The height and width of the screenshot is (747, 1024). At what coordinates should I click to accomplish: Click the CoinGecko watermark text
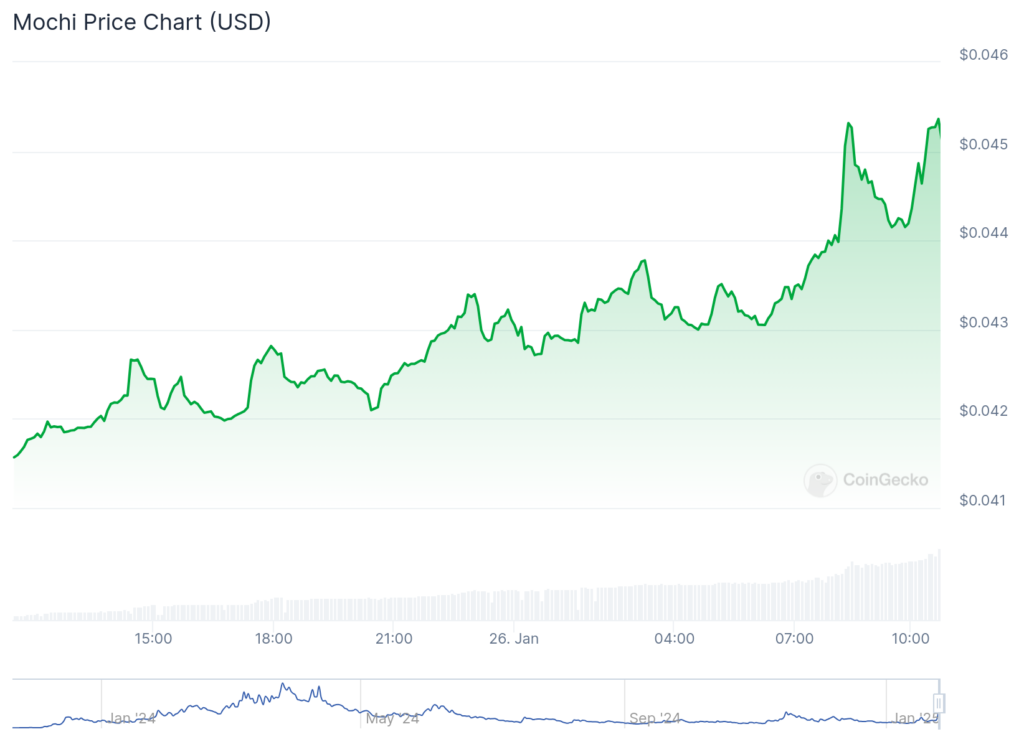click(x=885, y=480)
